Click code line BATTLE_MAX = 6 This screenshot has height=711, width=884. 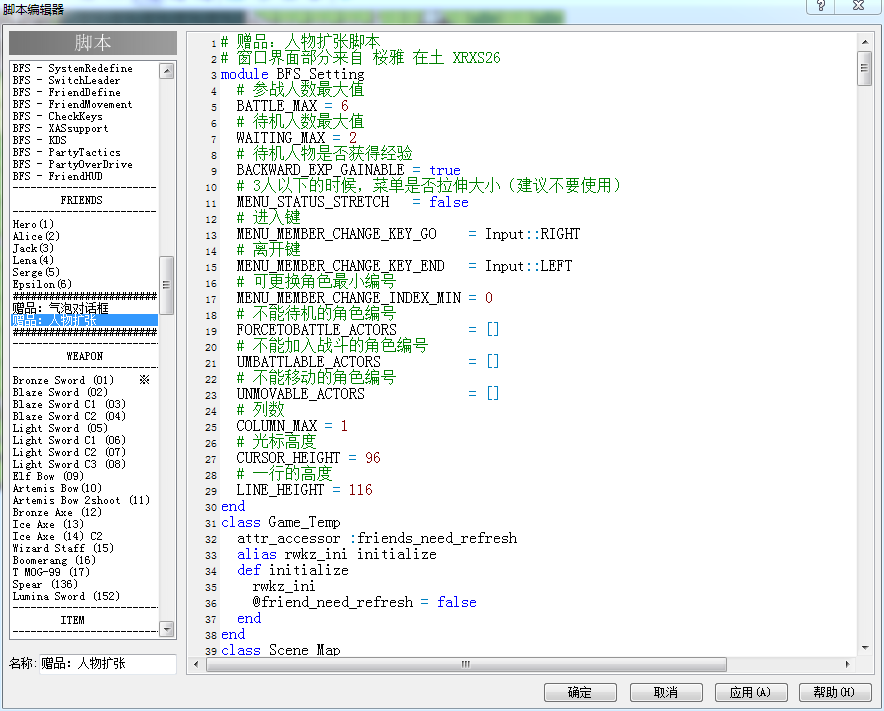(x=292, y=106)
